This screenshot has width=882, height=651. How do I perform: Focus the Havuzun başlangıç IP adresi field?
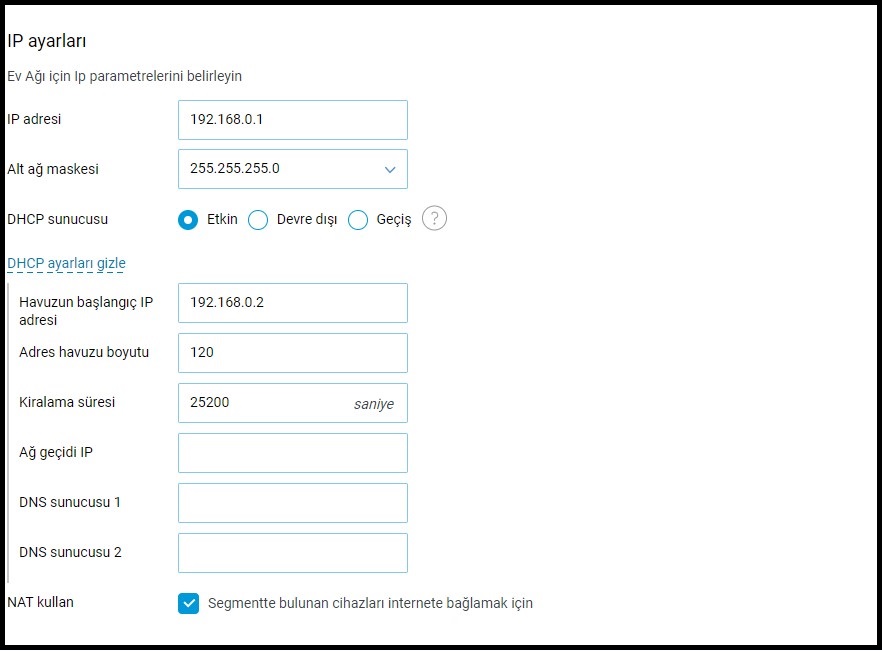[292, 303]
